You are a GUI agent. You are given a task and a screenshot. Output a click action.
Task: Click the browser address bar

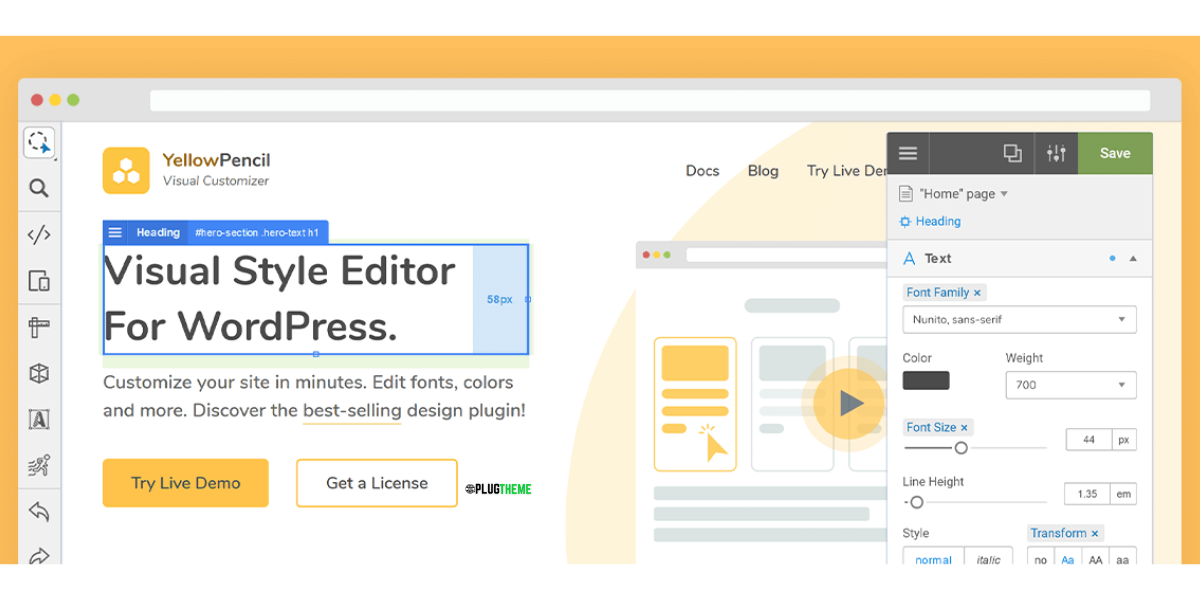[650, 100]
